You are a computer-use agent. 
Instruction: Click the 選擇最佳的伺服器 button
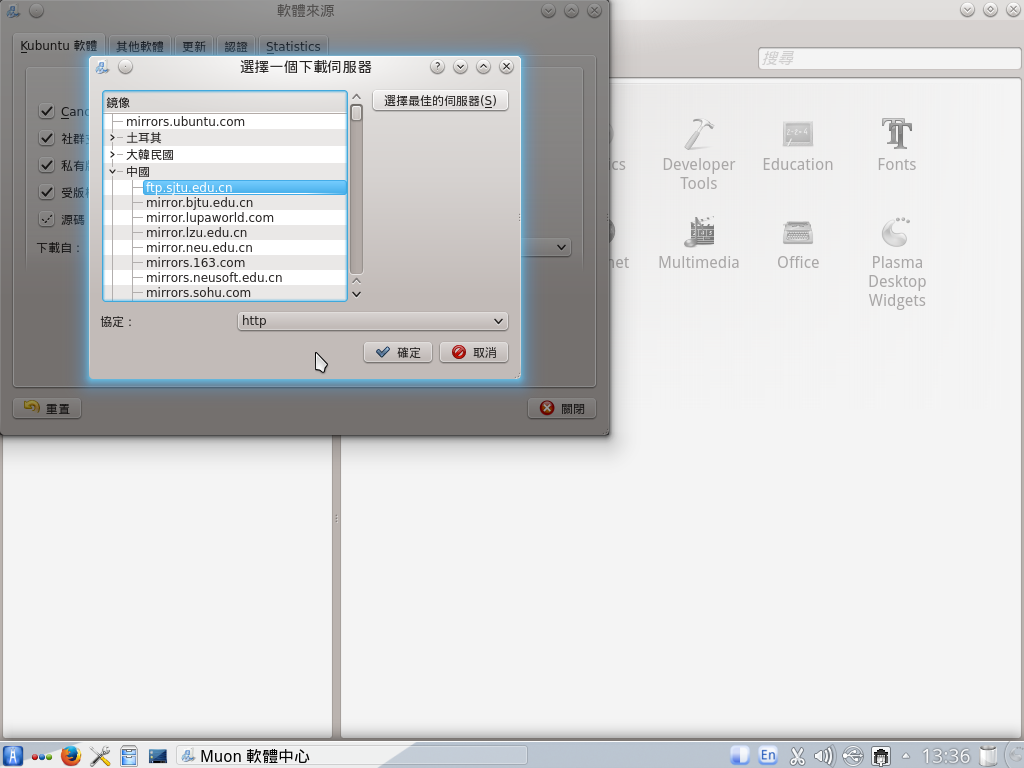[440, 101]
